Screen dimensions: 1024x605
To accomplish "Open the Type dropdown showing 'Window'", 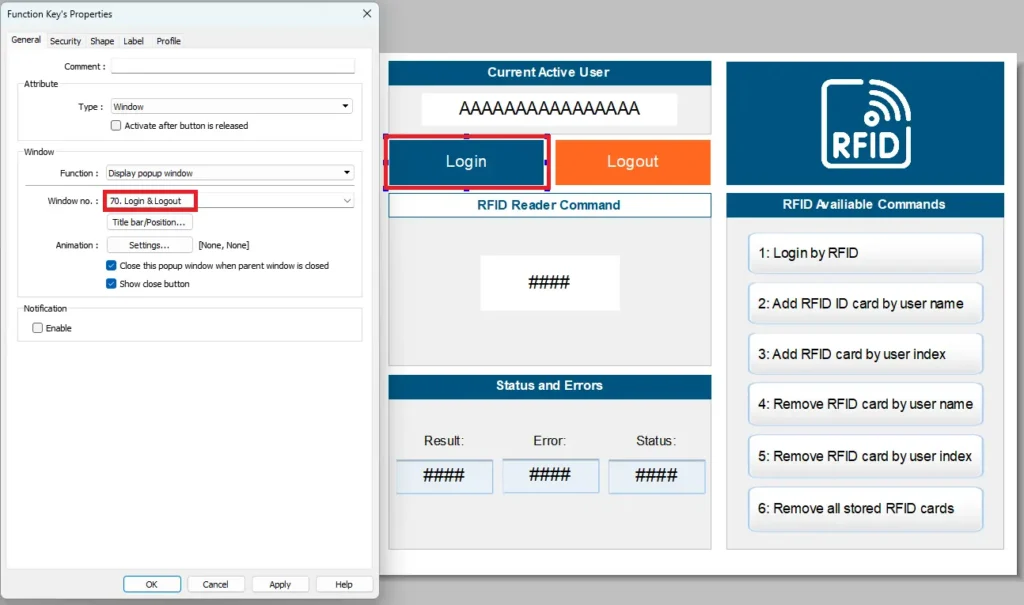I will 345,105.
